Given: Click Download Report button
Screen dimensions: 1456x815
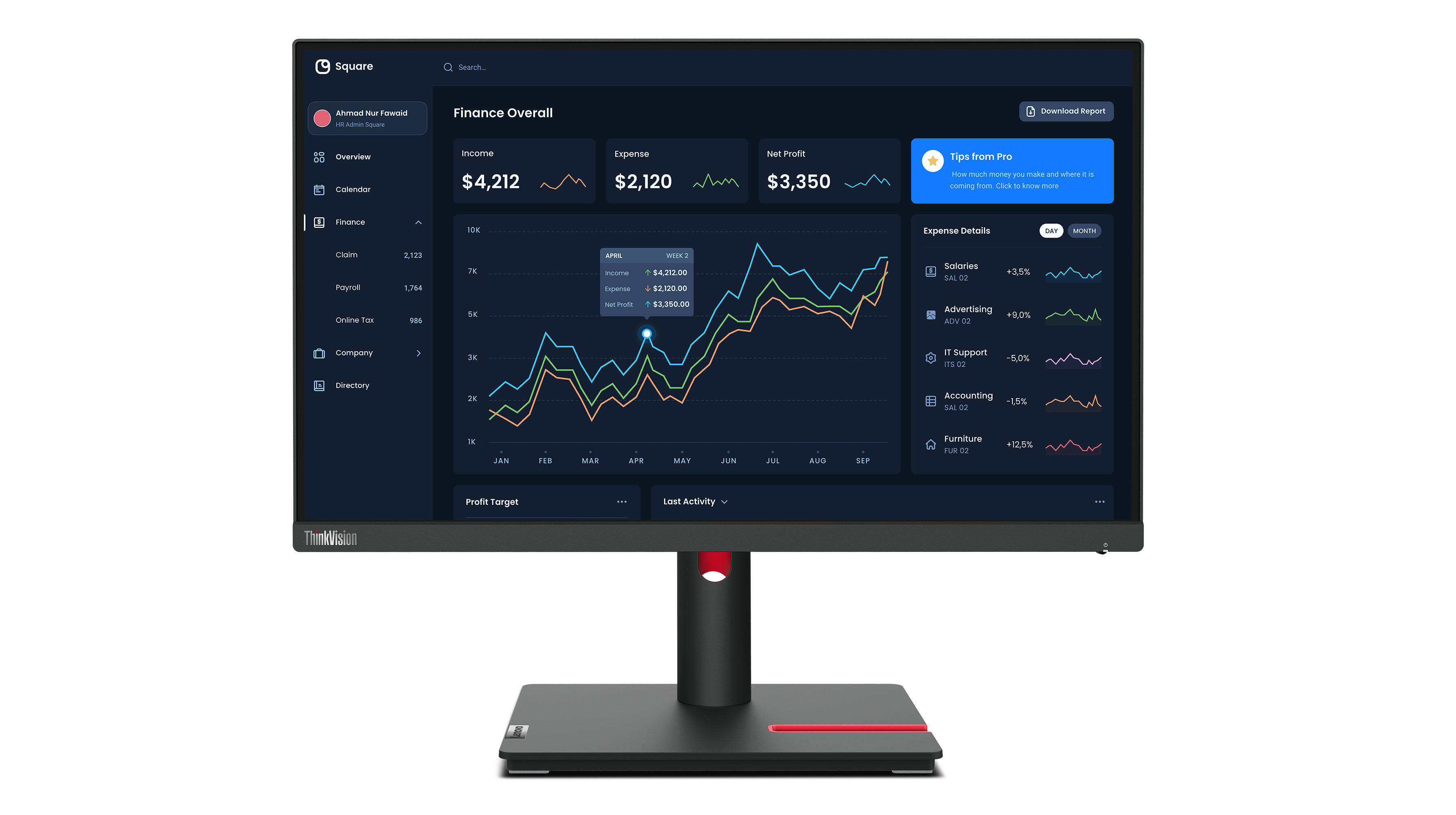Looking at the screenshot, I should click(x=1066, y=111).
